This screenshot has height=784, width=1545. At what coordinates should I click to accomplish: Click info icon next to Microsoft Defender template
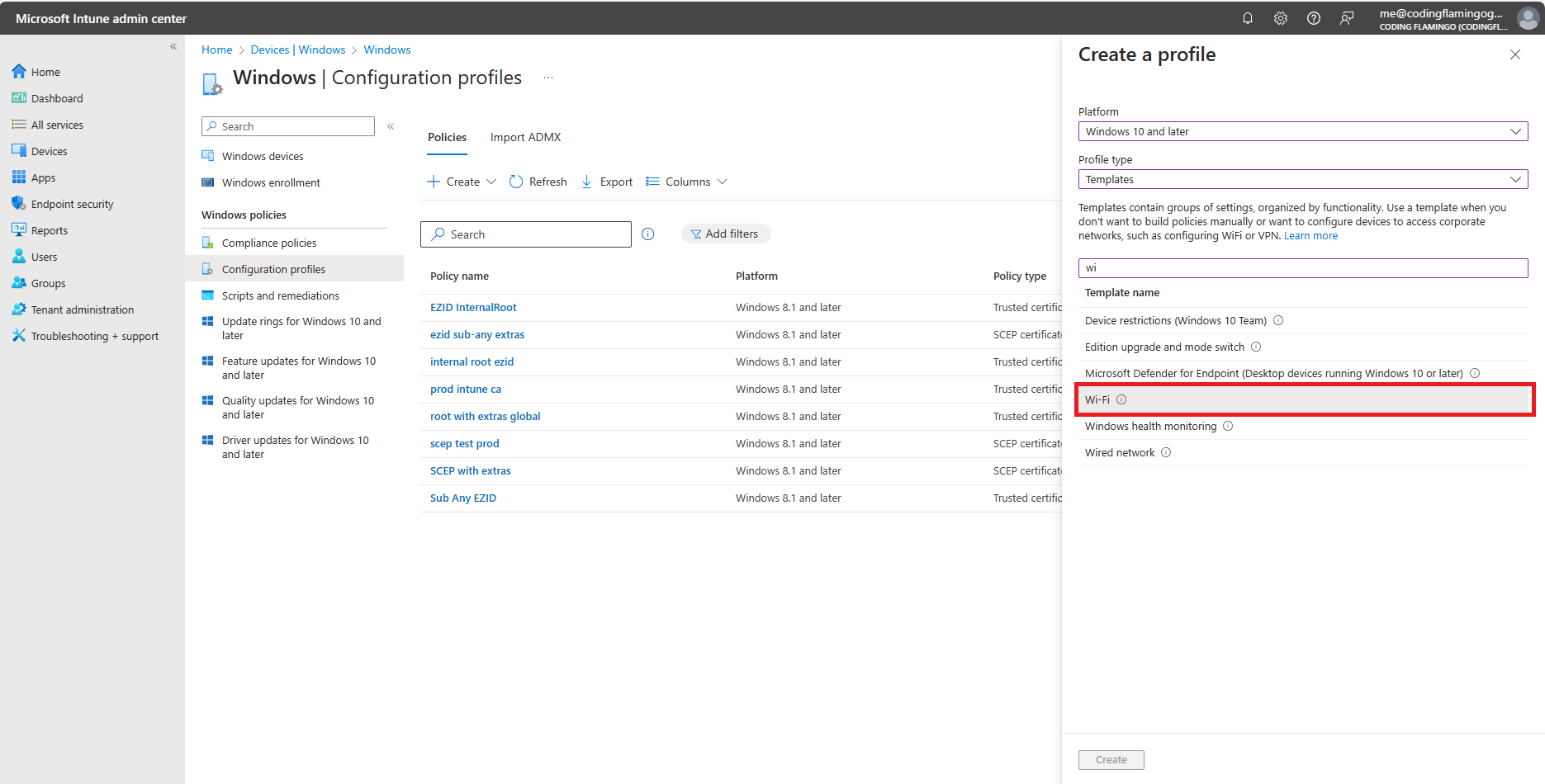(1475, 373)
